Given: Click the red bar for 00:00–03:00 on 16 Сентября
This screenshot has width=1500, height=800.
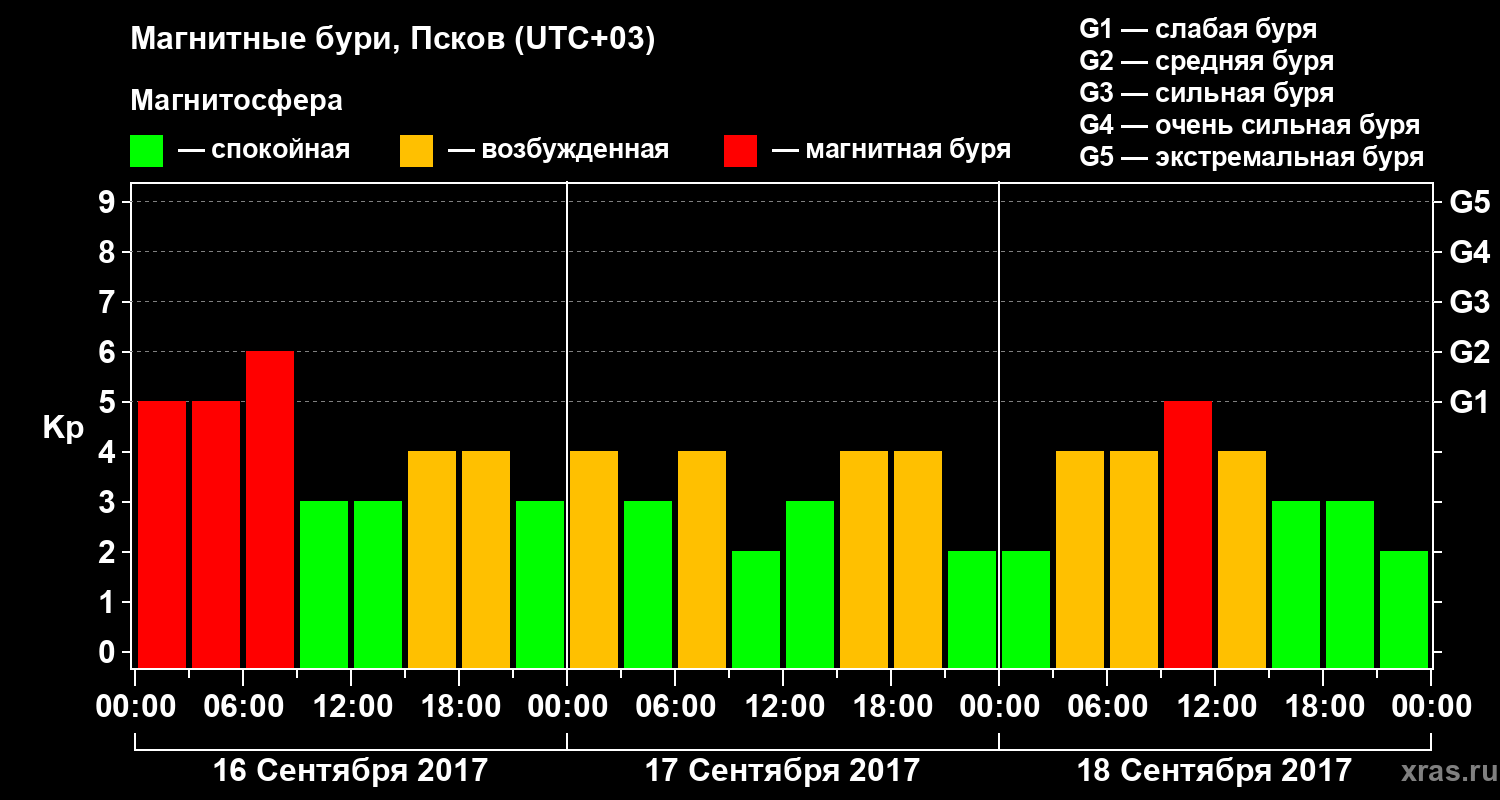Looking at the screenshot, I should tap(162, 535).
